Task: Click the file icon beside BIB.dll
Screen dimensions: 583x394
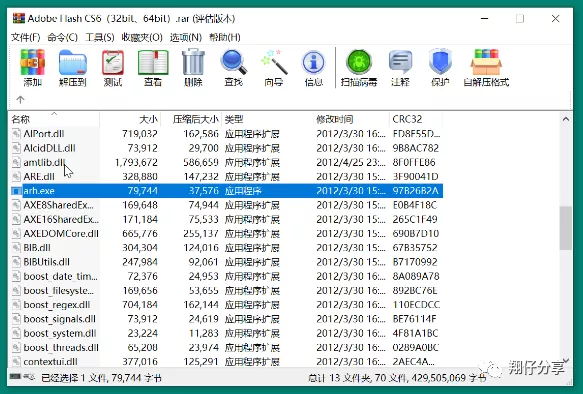Action: (x=16, y=248)
